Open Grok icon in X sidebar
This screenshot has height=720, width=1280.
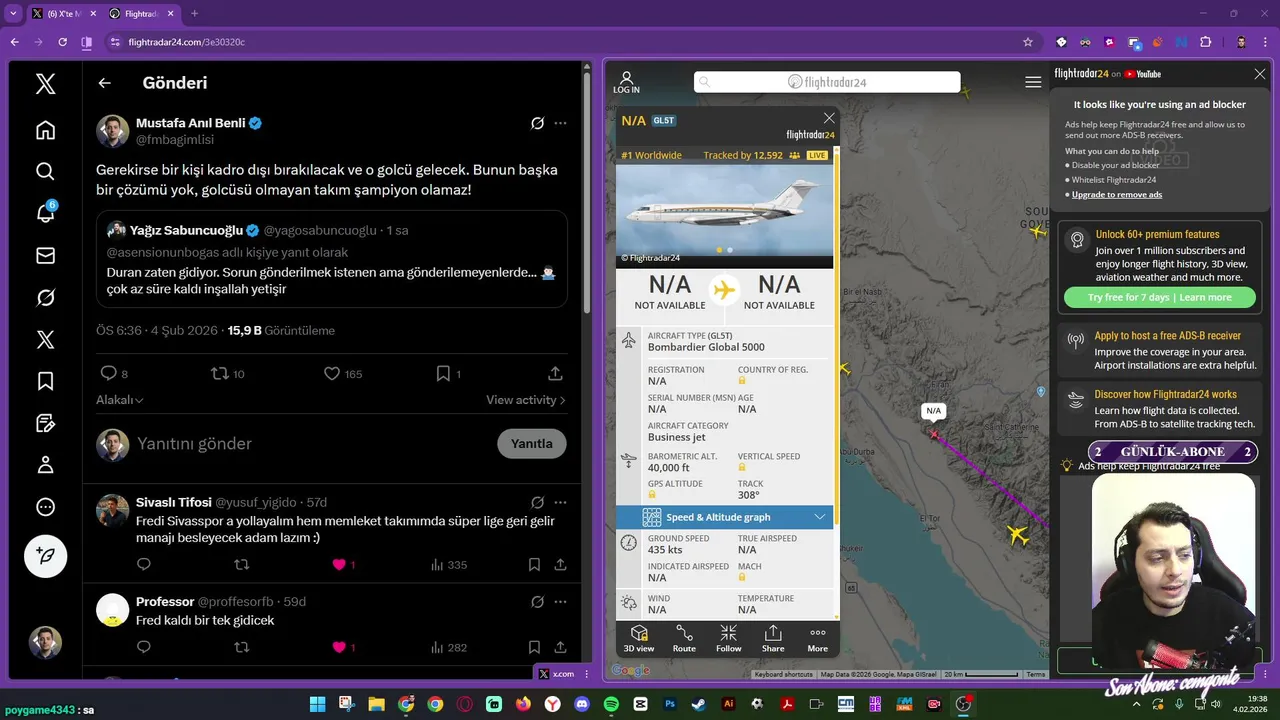(x=45, y=298)
